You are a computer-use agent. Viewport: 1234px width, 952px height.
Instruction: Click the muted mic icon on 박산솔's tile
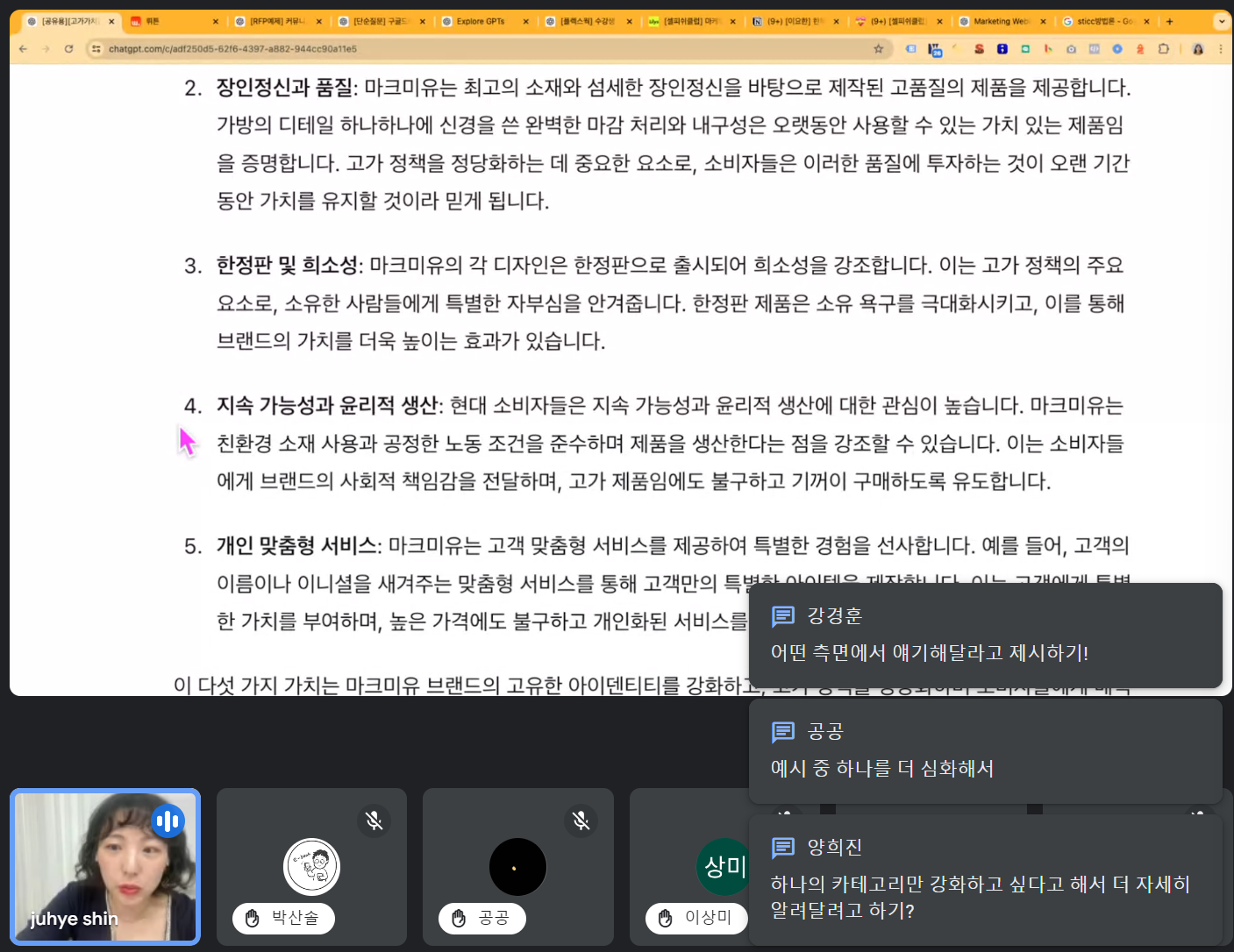(x=374, y=821)
